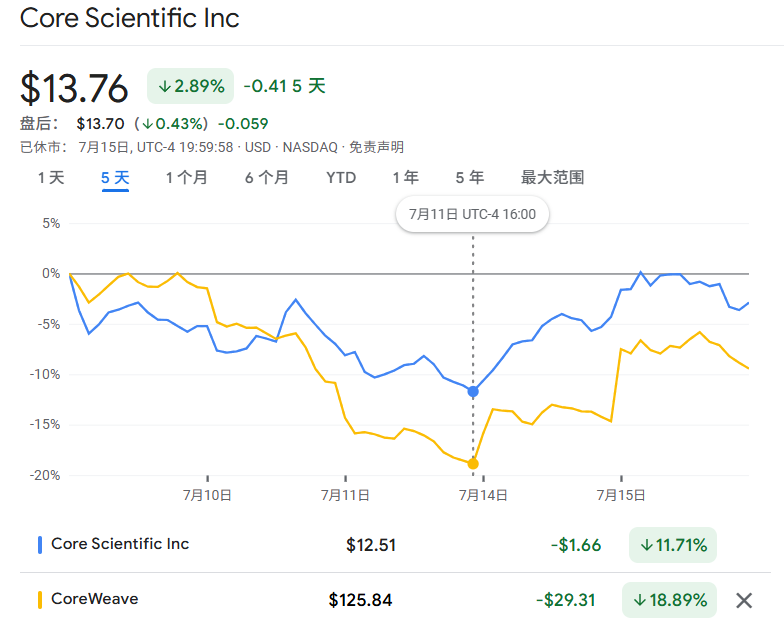Select the 最大范围 range tab
Screen dimensions: 784x626
coord(552,178)
